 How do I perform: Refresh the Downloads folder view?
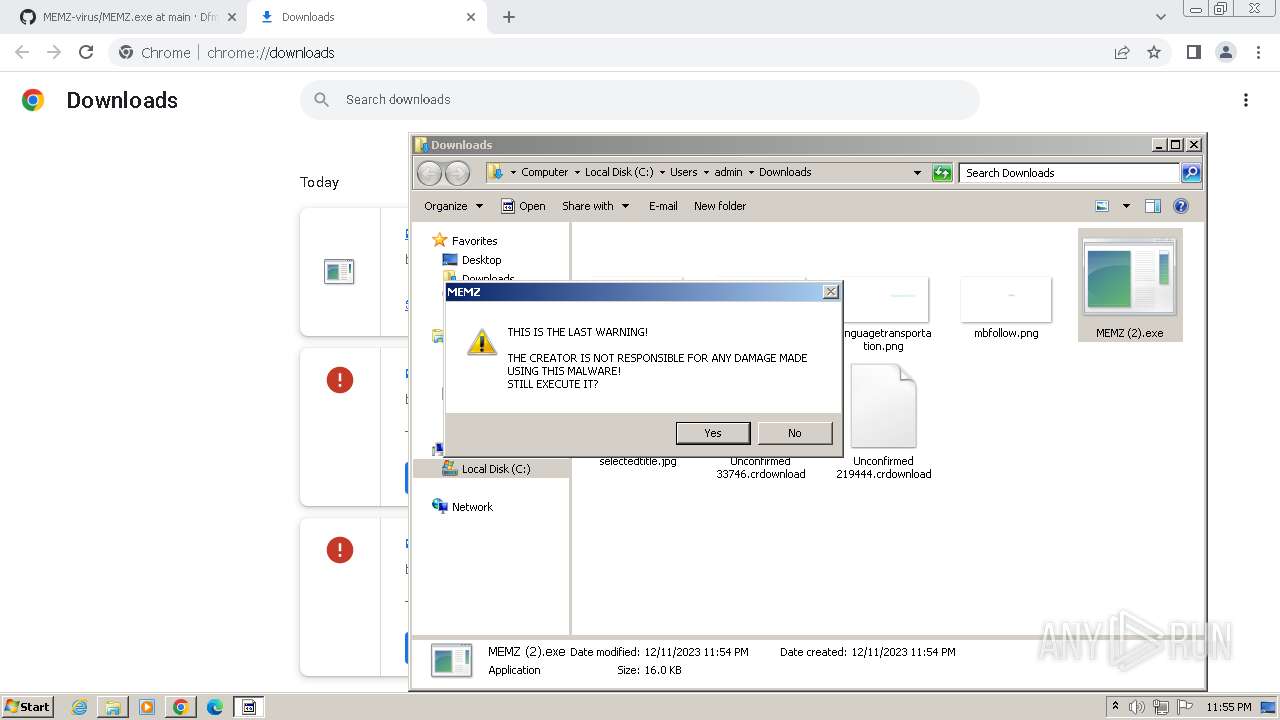[942, 173]
